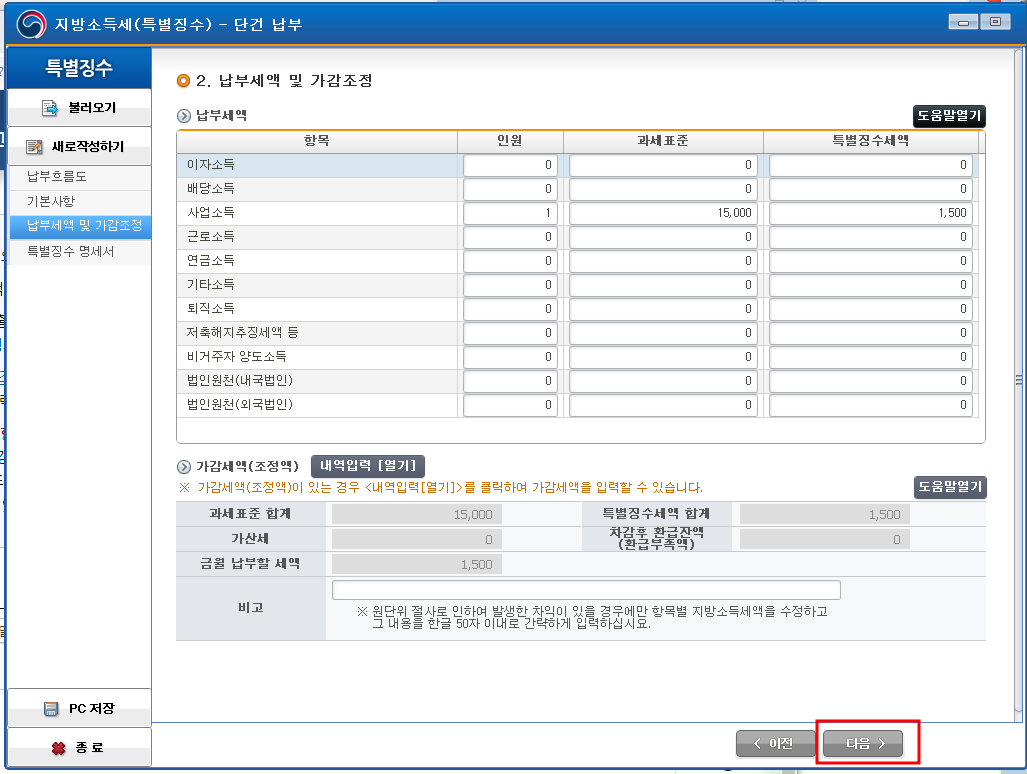Click 사업소득 특별징수세액 field showing 1,500
The width and height of the screenshot is (1027, 774).
pos(870,213)
